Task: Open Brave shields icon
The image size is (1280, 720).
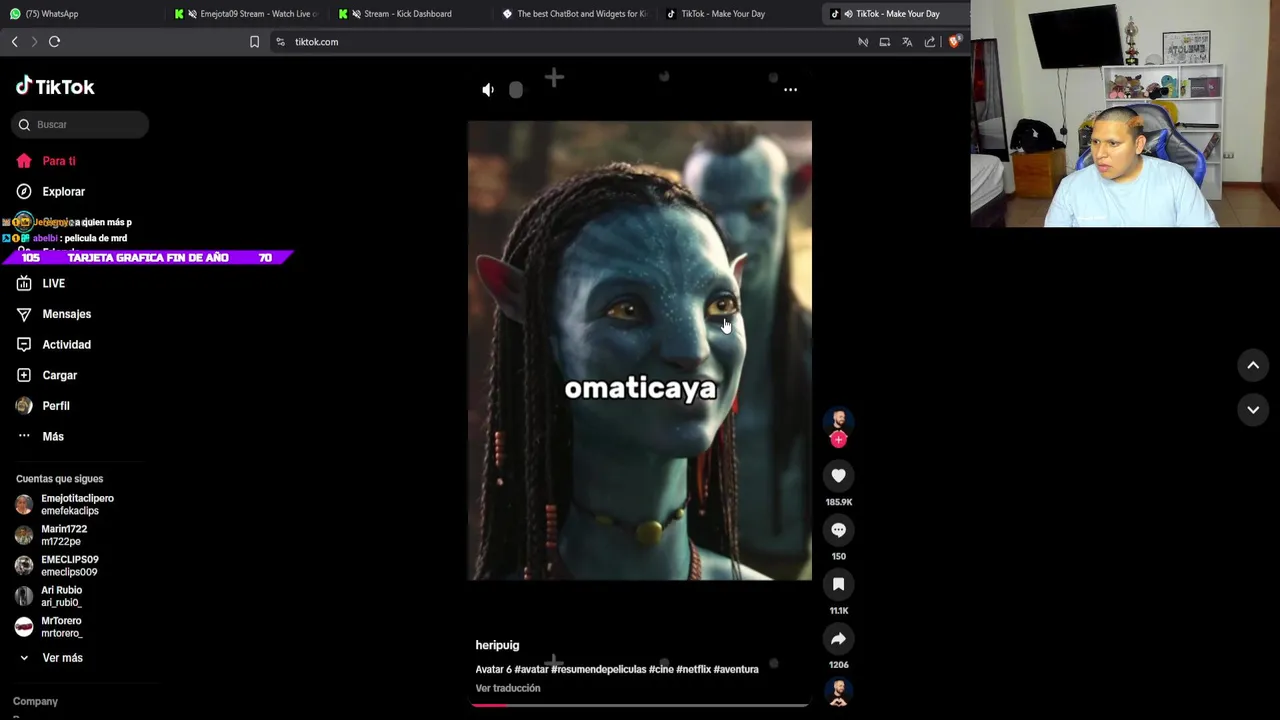Action: (x=955, y=42)
